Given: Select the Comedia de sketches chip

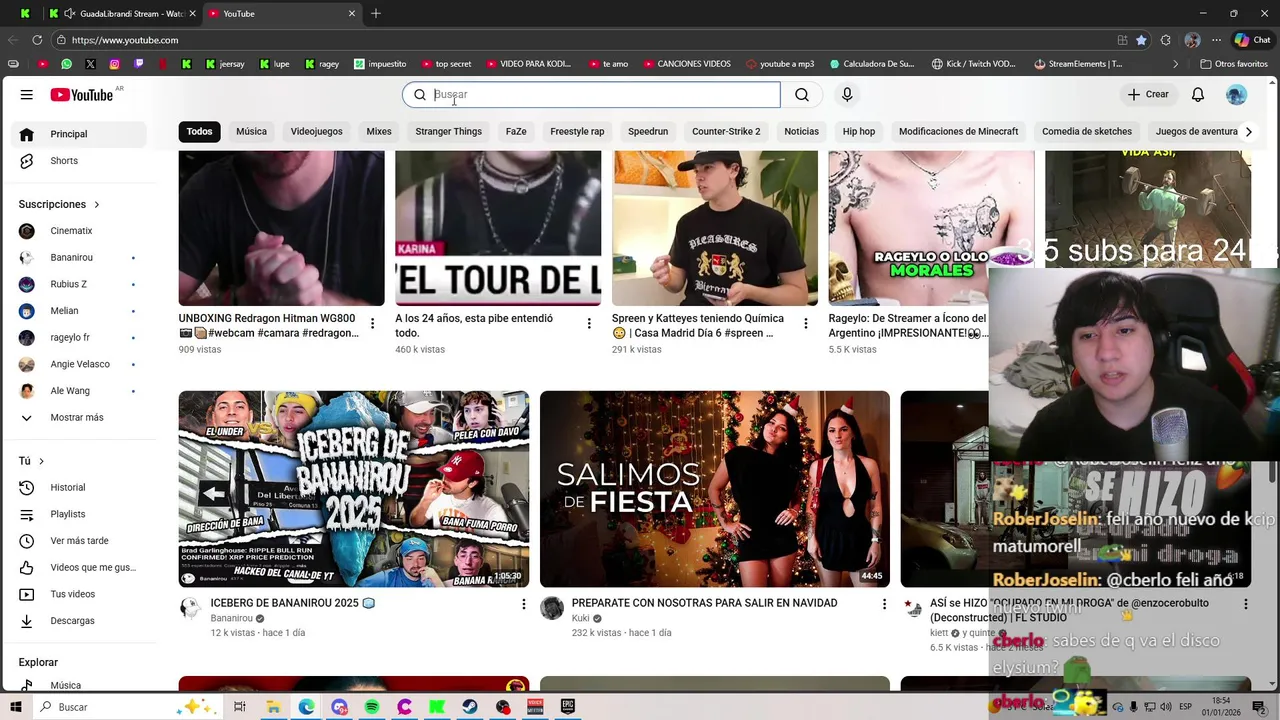Looking at the screenshot, I should 1087,131.
